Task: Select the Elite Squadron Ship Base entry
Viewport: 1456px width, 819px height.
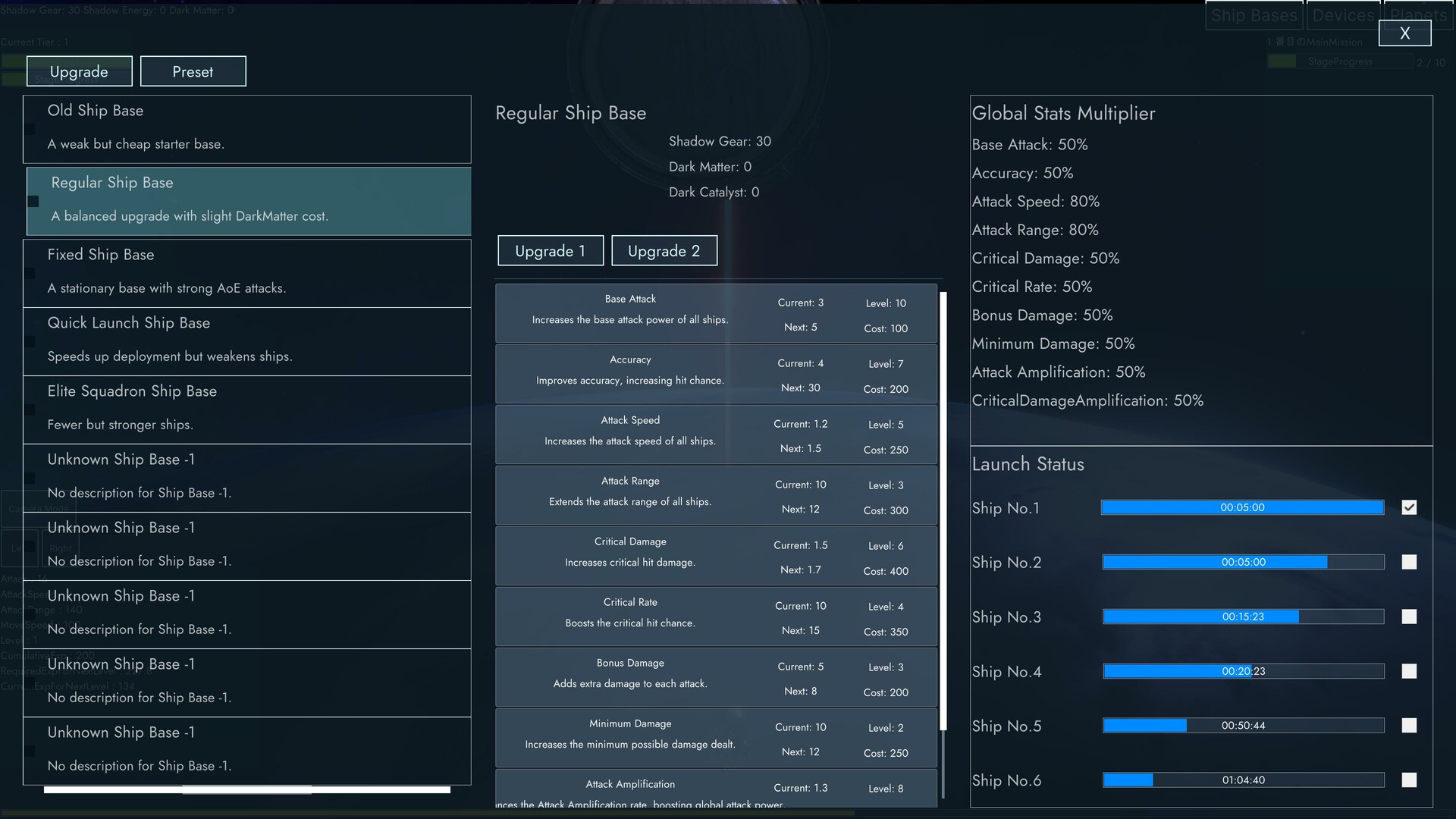Action: click(247, 409)
